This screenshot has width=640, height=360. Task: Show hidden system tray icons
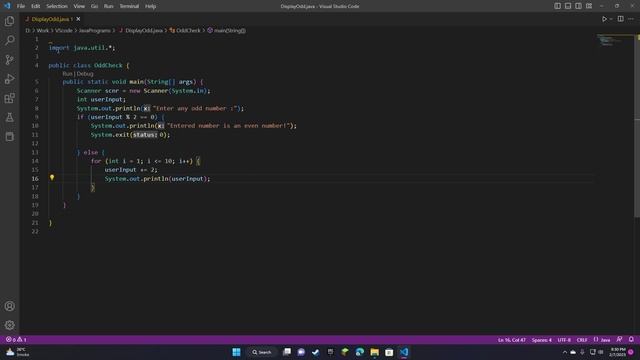(x=565, y=352)
